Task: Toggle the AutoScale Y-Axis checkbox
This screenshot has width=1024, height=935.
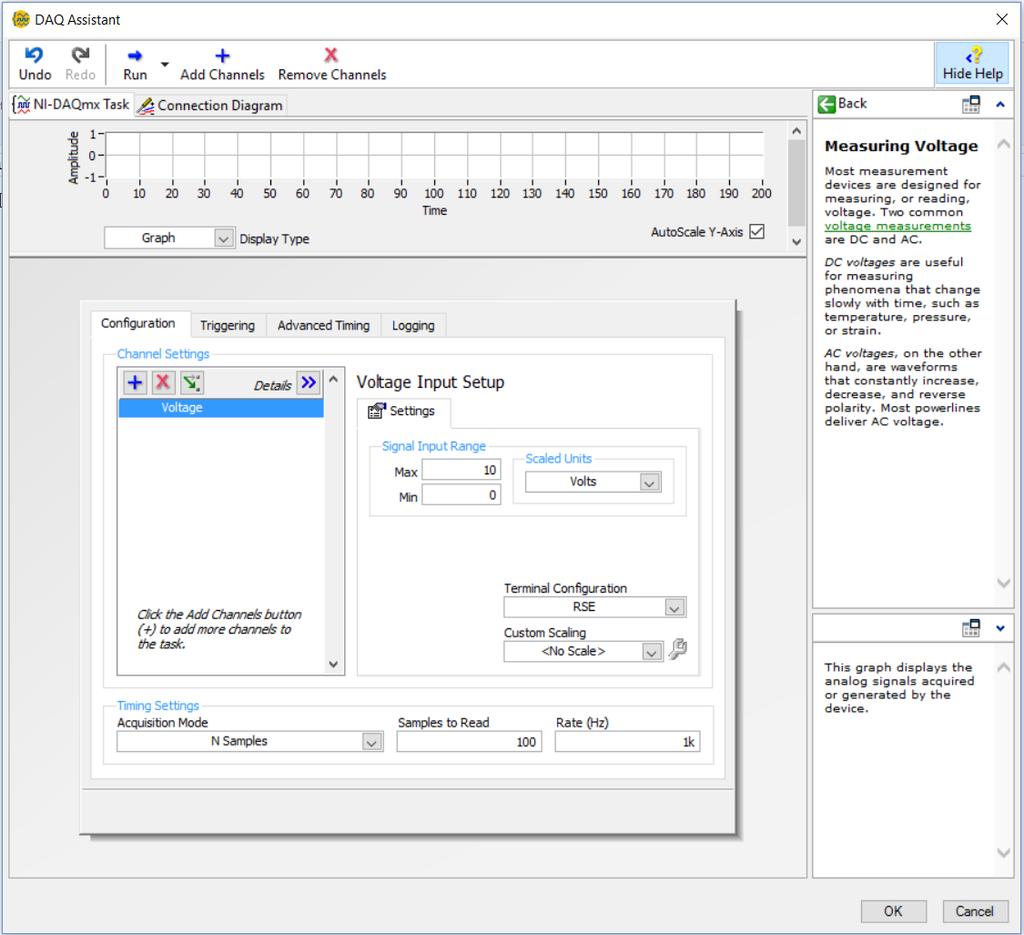Action: coord(757,231)
